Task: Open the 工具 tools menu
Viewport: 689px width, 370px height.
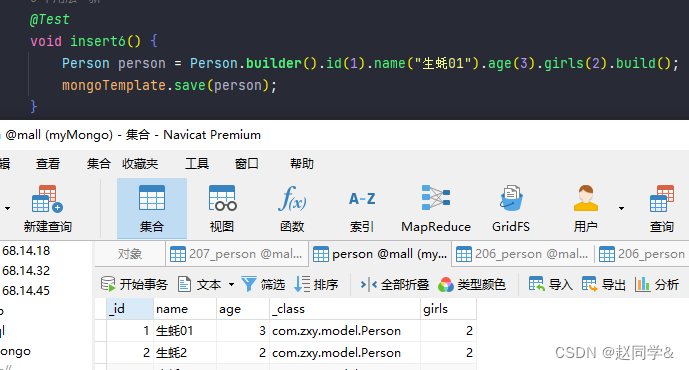Action: (x=197, y=163)
